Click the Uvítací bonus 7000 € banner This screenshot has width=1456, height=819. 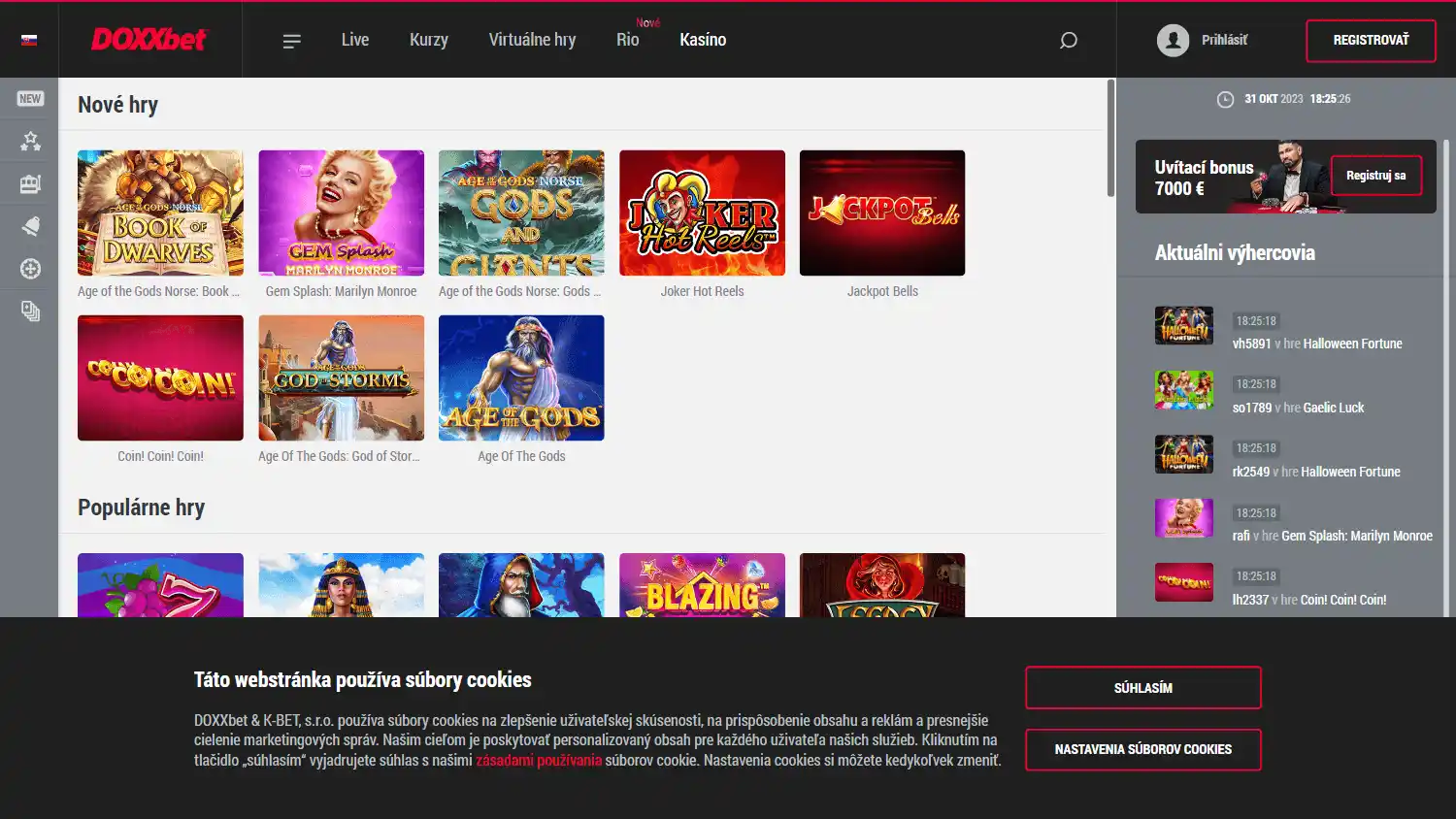pyautogui.click(x=1285, y=177)
